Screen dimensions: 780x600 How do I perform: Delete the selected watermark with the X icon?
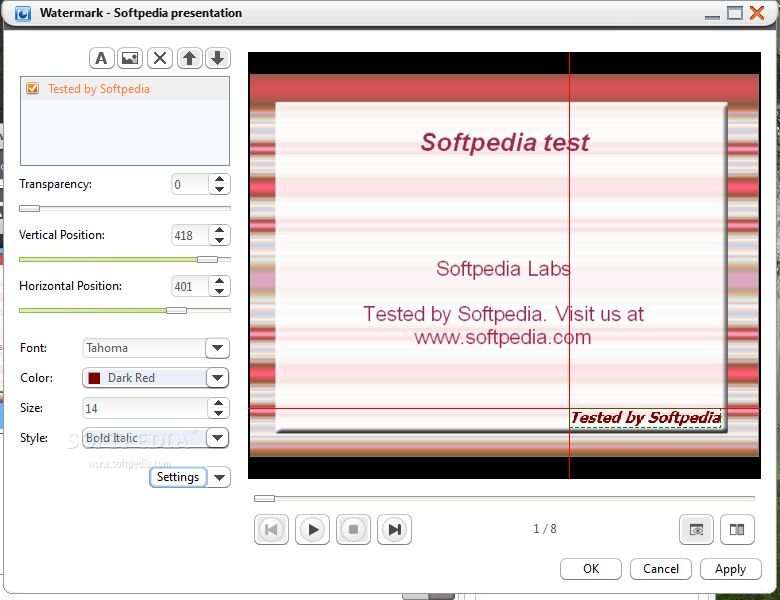click(x=160, y=58)
